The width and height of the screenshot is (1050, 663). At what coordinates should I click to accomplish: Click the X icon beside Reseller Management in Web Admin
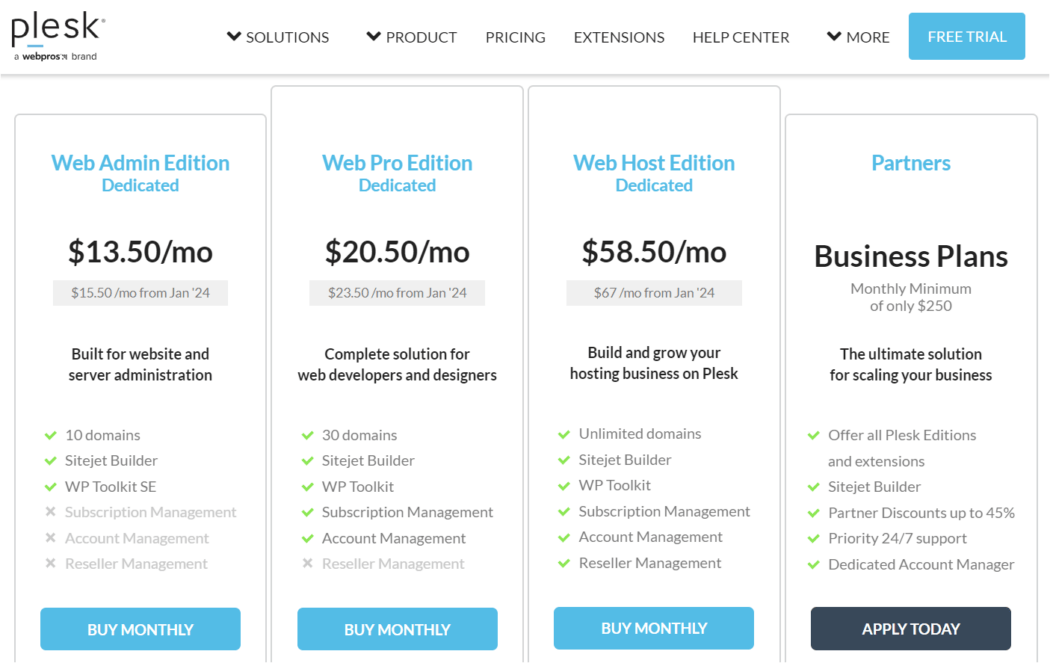click(48, 563)
